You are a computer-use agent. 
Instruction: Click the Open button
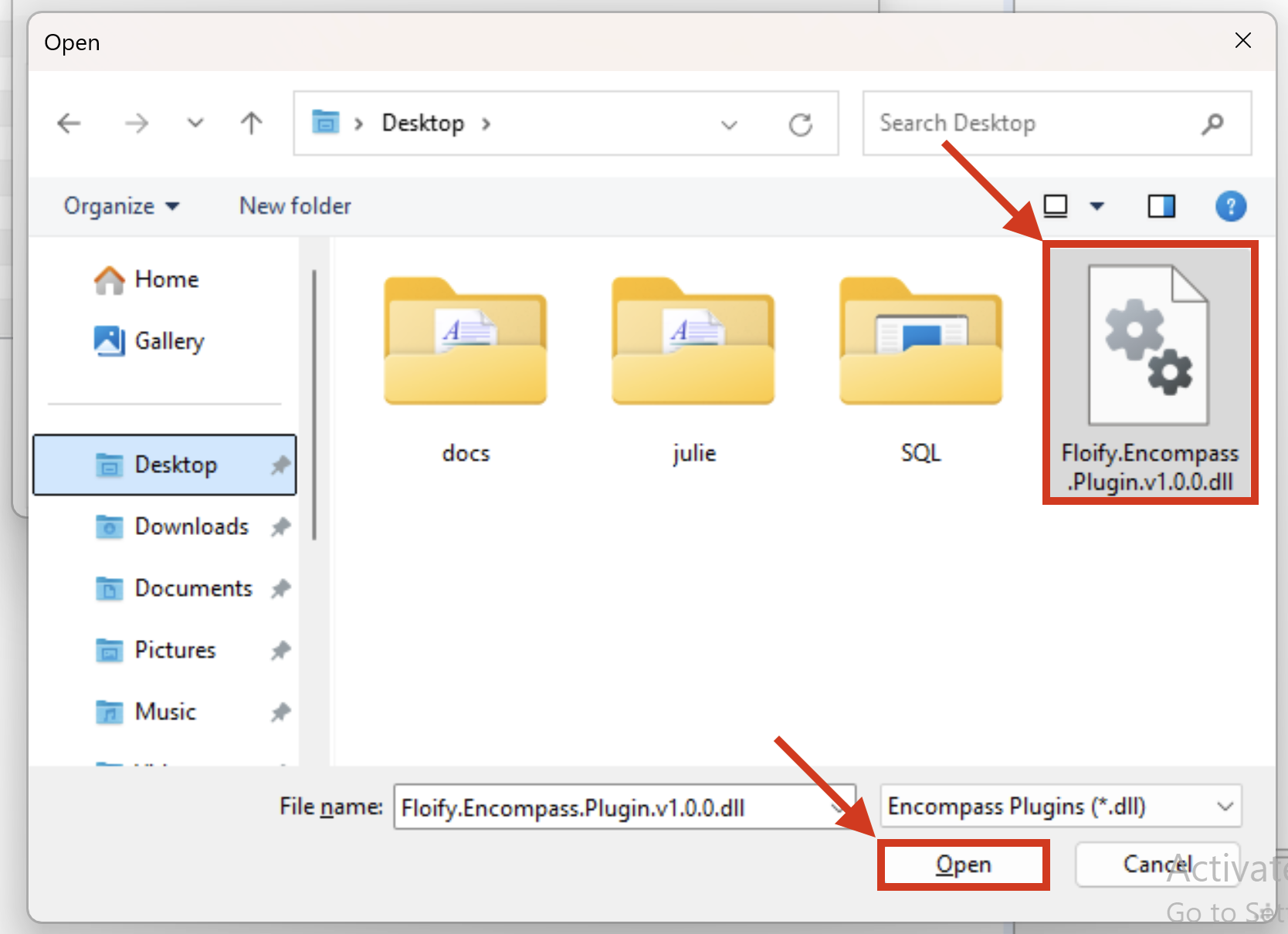[963, 865]
